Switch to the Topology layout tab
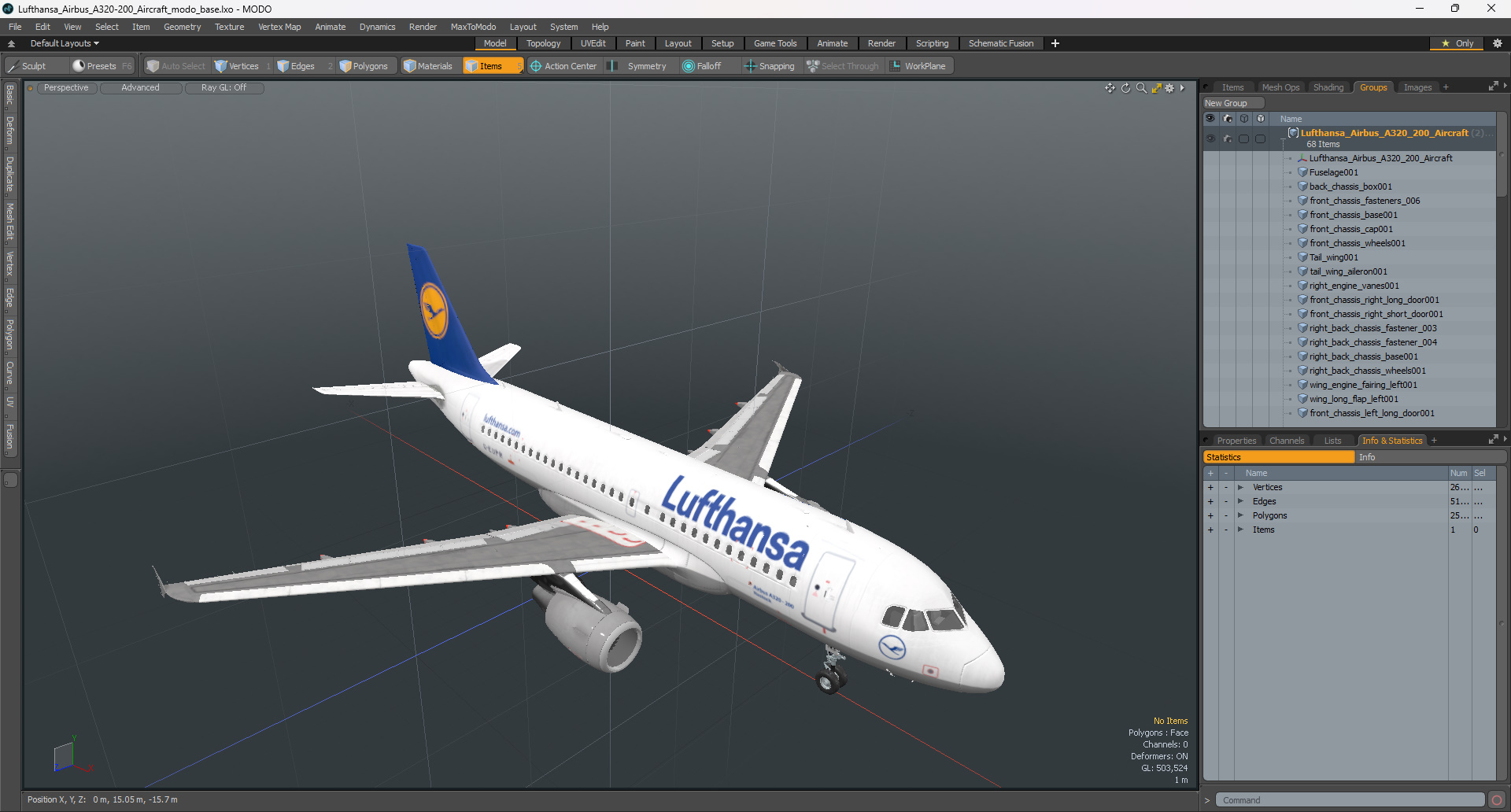 [543, 43]
